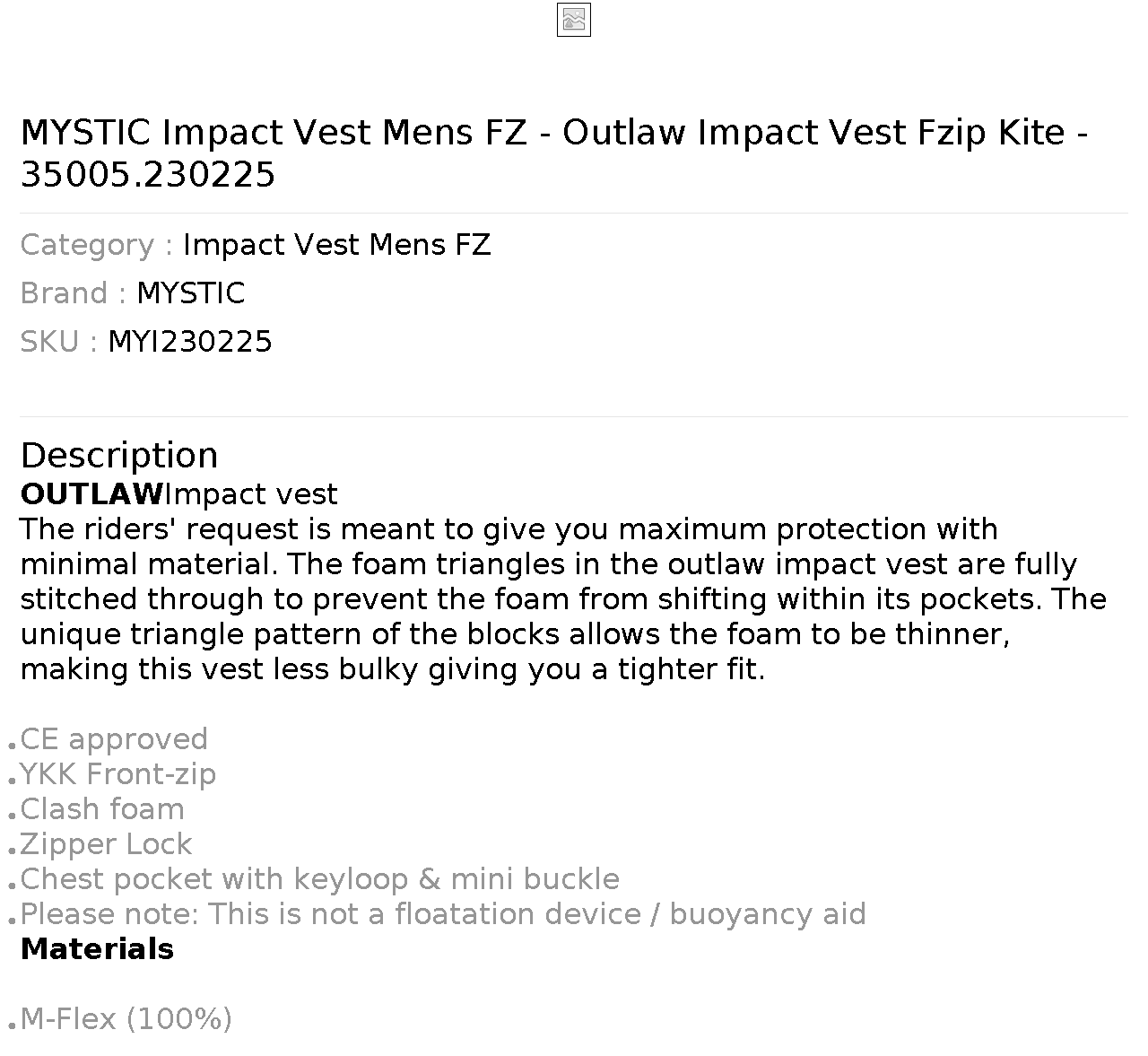Select the SKU value MYI230225
Screen dimensions: 1148x1056
(190, 342)
